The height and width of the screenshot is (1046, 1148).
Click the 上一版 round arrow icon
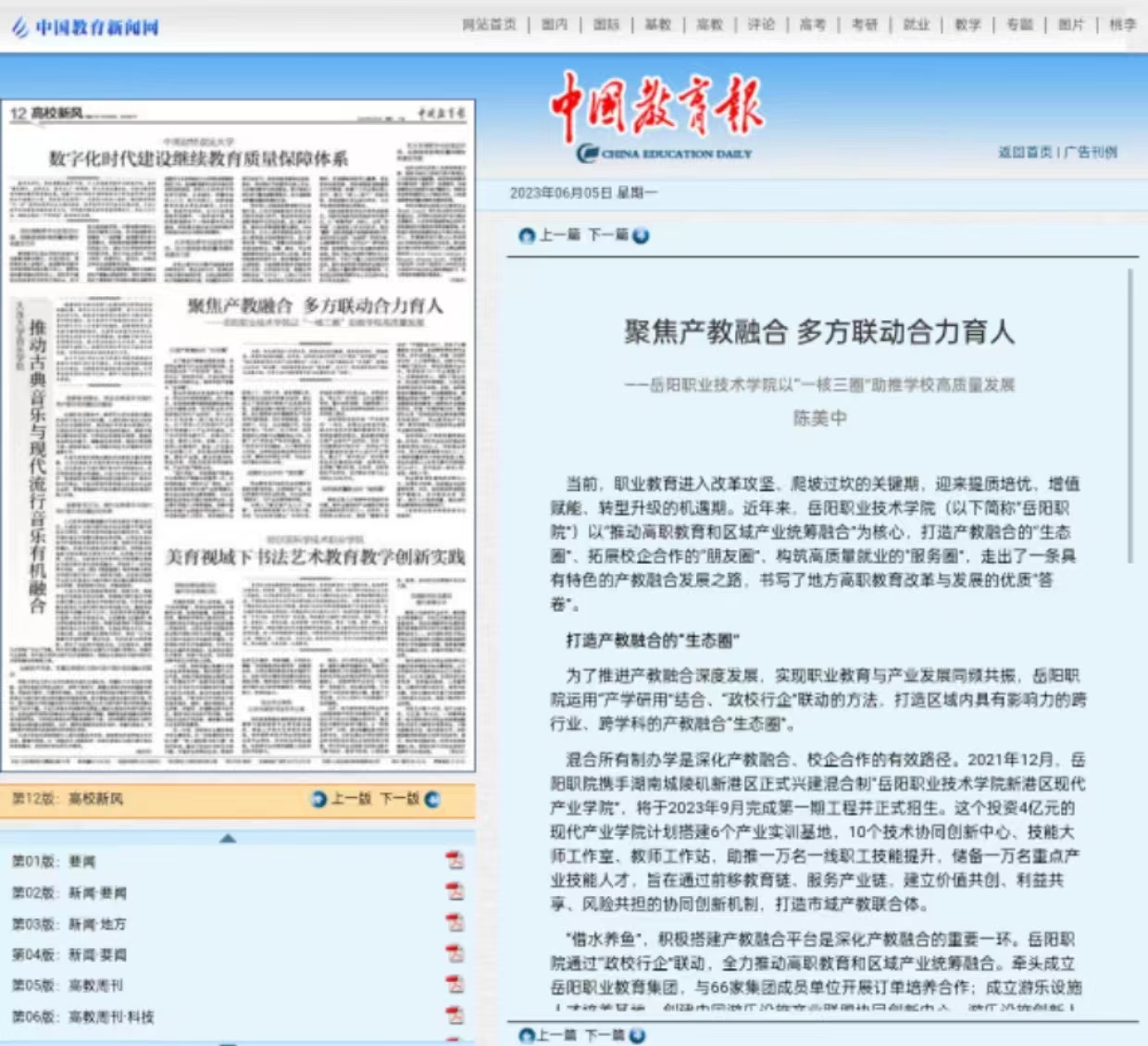[319, 799]
